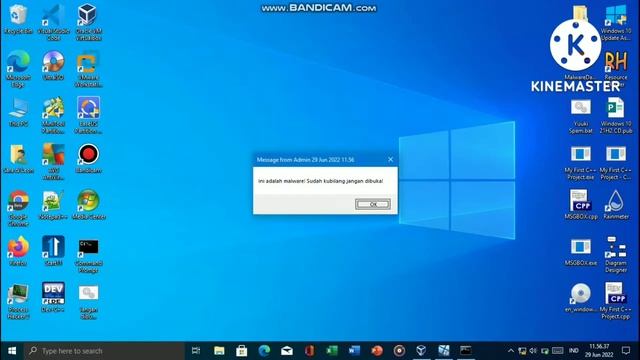Select the Rainmeter desktop shortcut
This screenshot has width=640, height=360.
(616, 205)
